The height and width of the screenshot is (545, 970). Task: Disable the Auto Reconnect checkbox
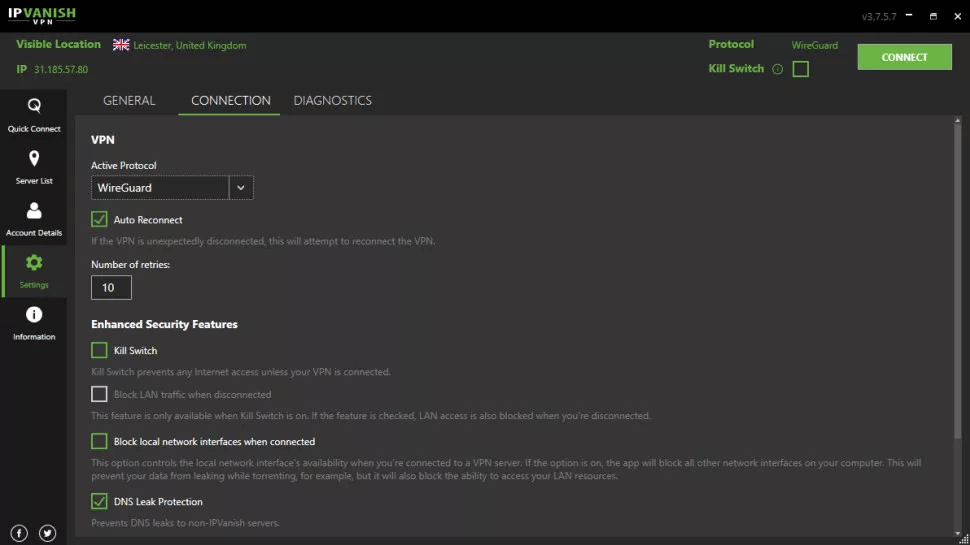click(99, 219)
